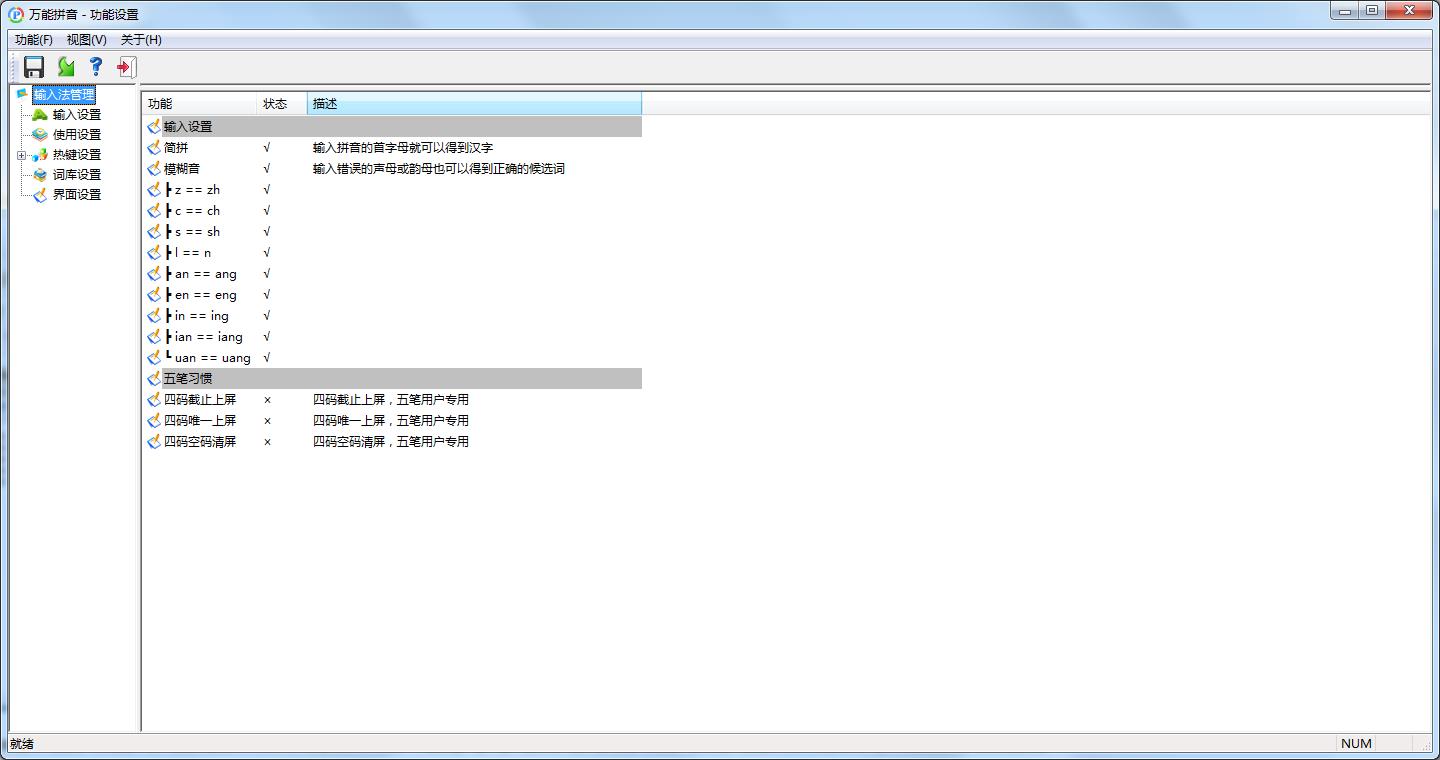This screenshot has height=760, width=1440.
Task: Click the pencil icon on an == ang row
Action: coord(154,273)
